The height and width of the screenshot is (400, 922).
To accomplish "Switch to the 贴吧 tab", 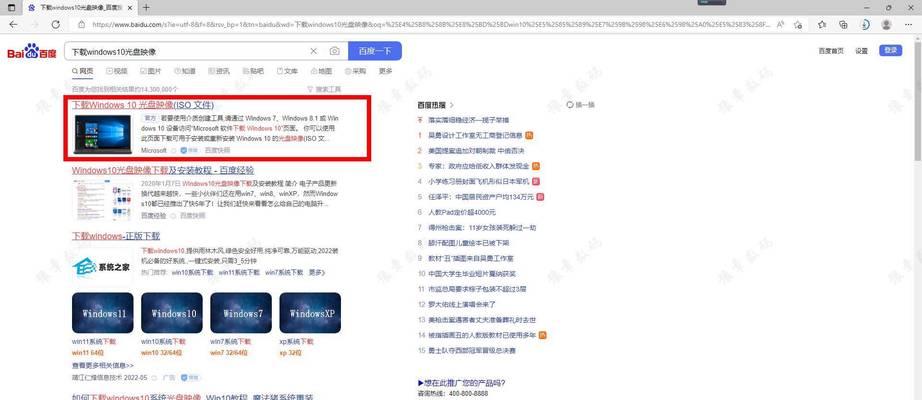I will point(253,71).
